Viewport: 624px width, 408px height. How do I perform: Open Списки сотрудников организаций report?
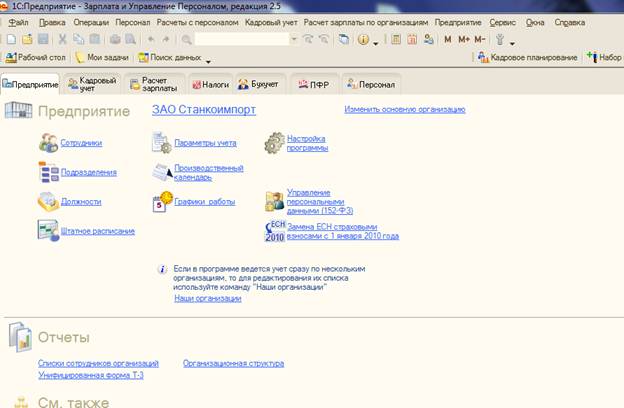pyautogui.click(x=98, y=363)
